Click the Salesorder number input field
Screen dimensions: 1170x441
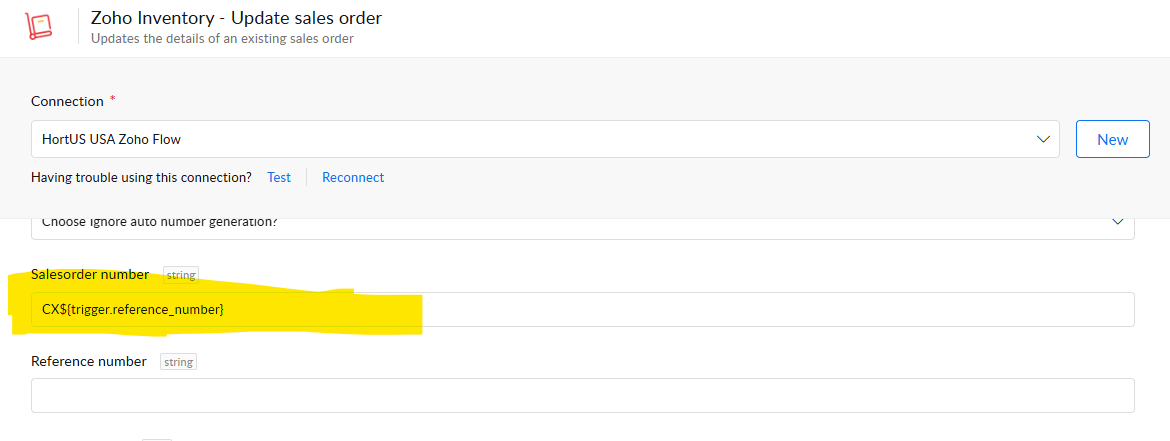point(583,309)
